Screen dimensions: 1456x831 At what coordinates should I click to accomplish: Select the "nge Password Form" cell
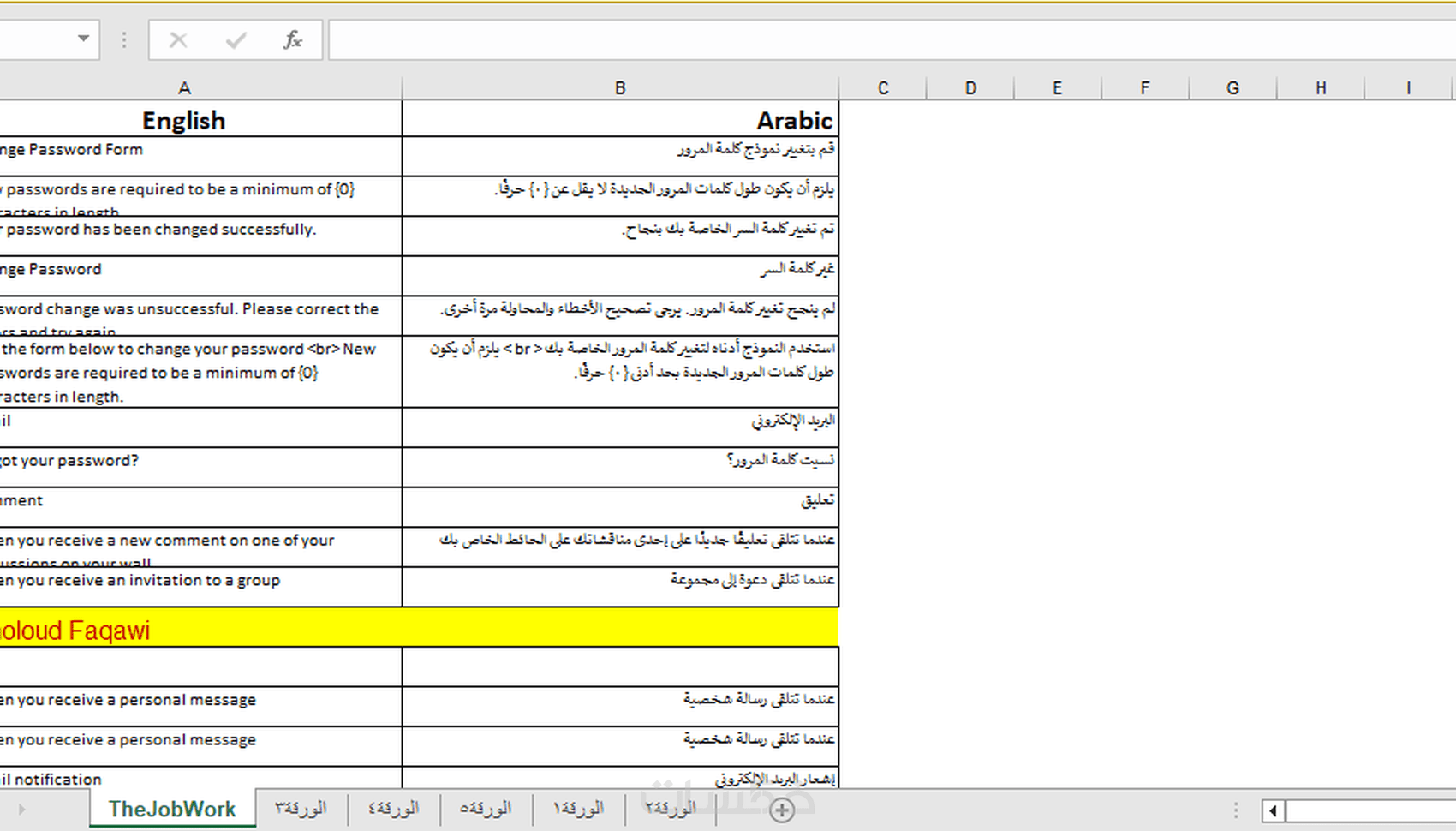coord(200,157)
